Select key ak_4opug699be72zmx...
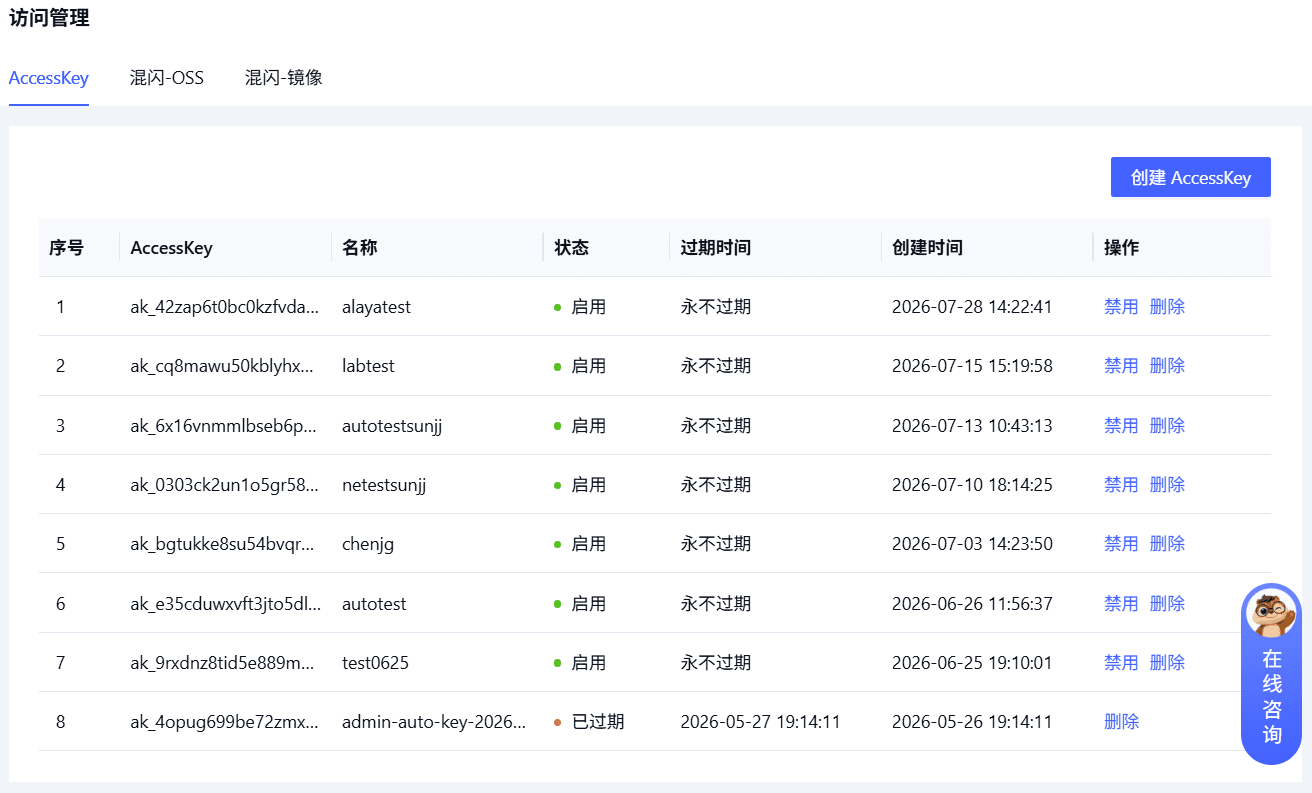The height and width of the screenshot is (793, 1312). tap(225, 722)
